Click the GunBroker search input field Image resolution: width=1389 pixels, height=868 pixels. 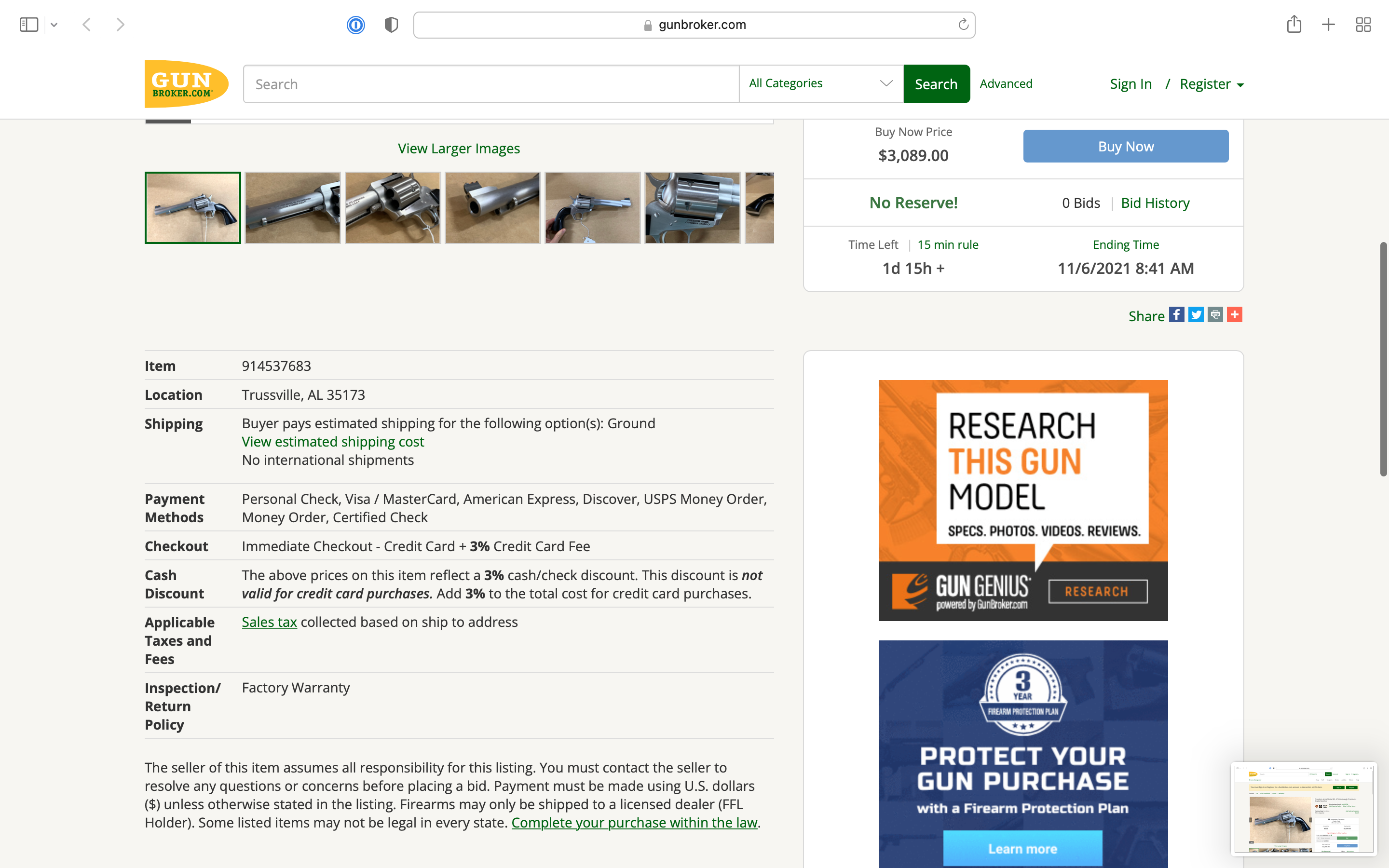click(x=491, y=84)
